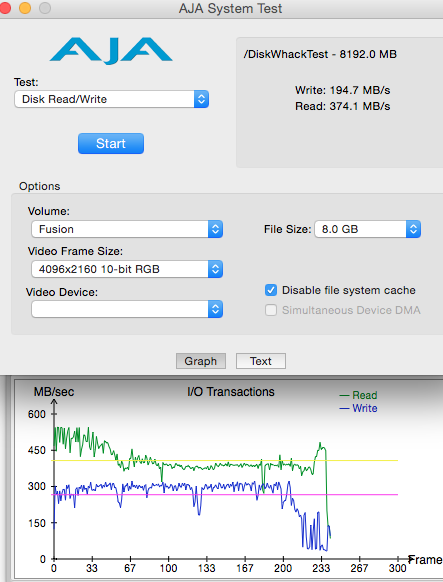Click the MB/sec axis label
Screen dimensions: 443x582
(x=54, y=392)
